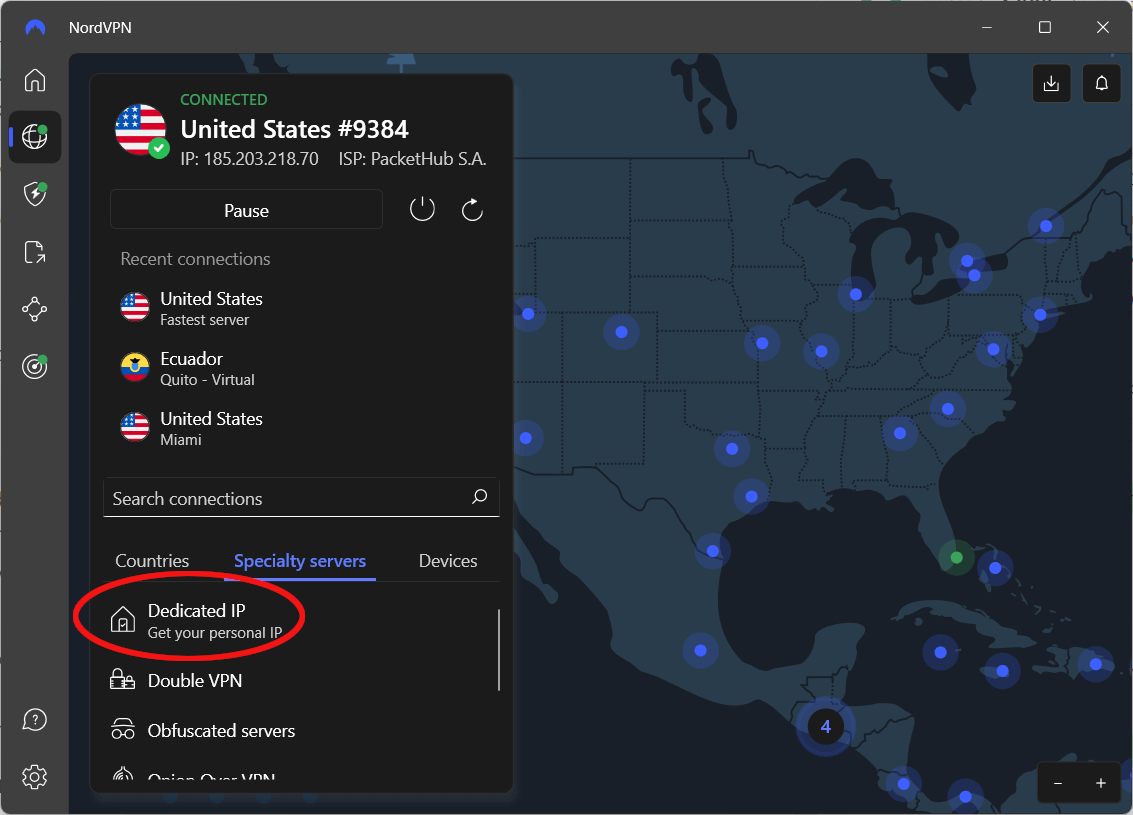Image resolution: width=1133 pixels, height=815 pixels.
Task: Open the Dark Web Monitor target icon
Action: tap(35, 366)
